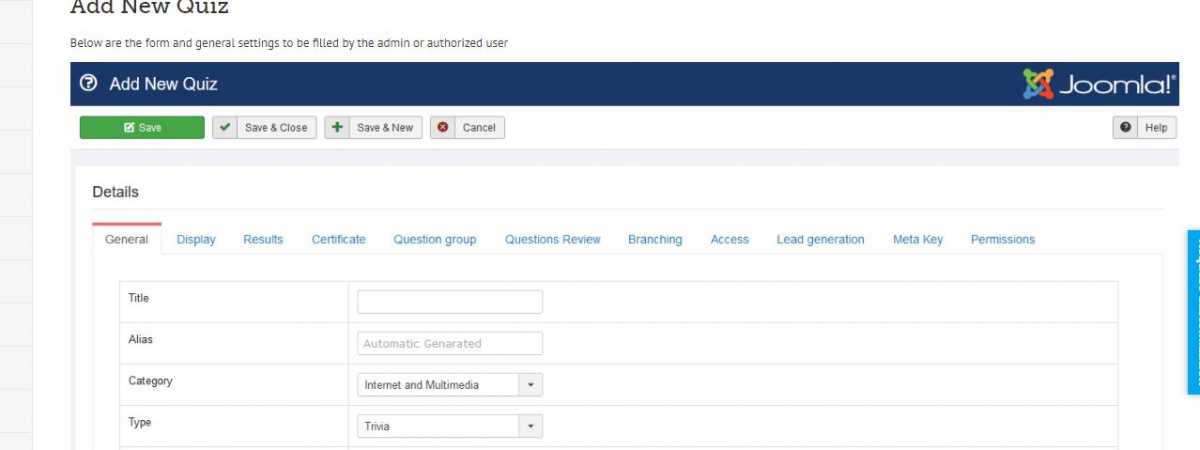Click the Joomla! logo
1200x450 pixels.
pos(1099,84)
